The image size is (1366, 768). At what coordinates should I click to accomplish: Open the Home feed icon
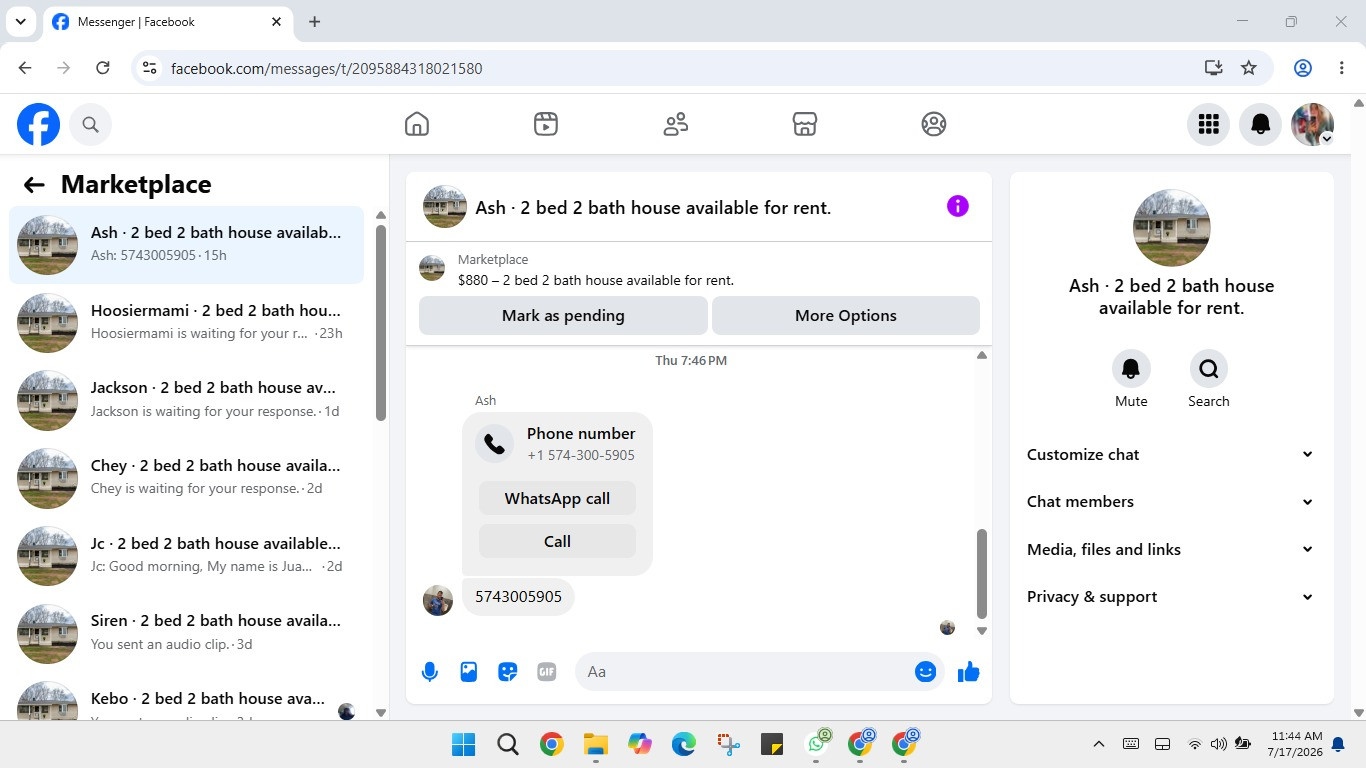[417, 124]
